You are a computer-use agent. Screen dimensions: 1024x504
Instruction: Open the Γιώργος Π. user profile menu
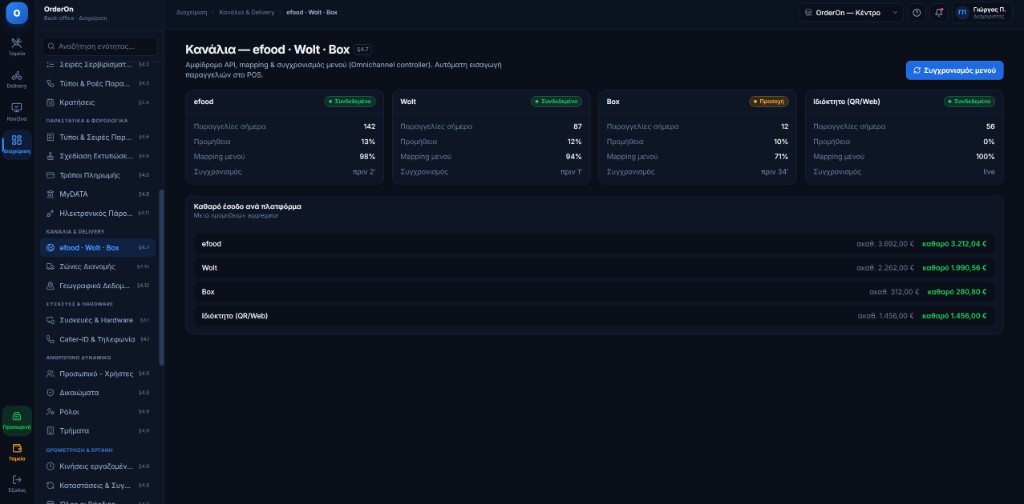click(982, 13)
